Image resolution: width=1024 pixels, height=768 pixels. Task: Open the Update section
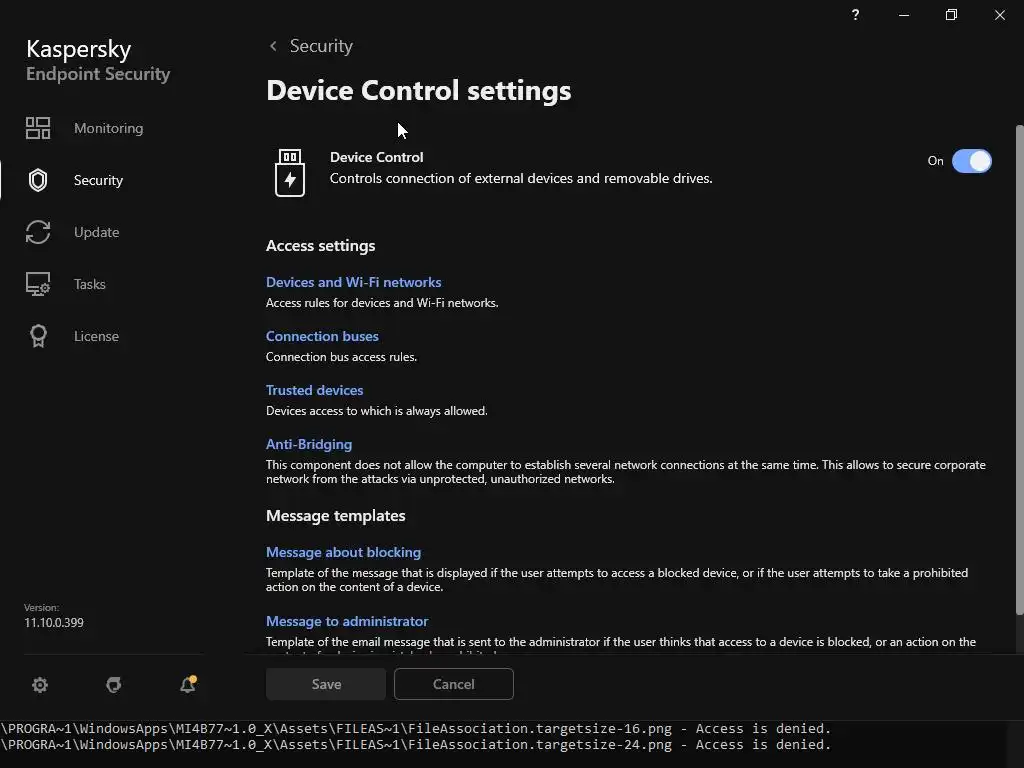[x=96, y=232]
